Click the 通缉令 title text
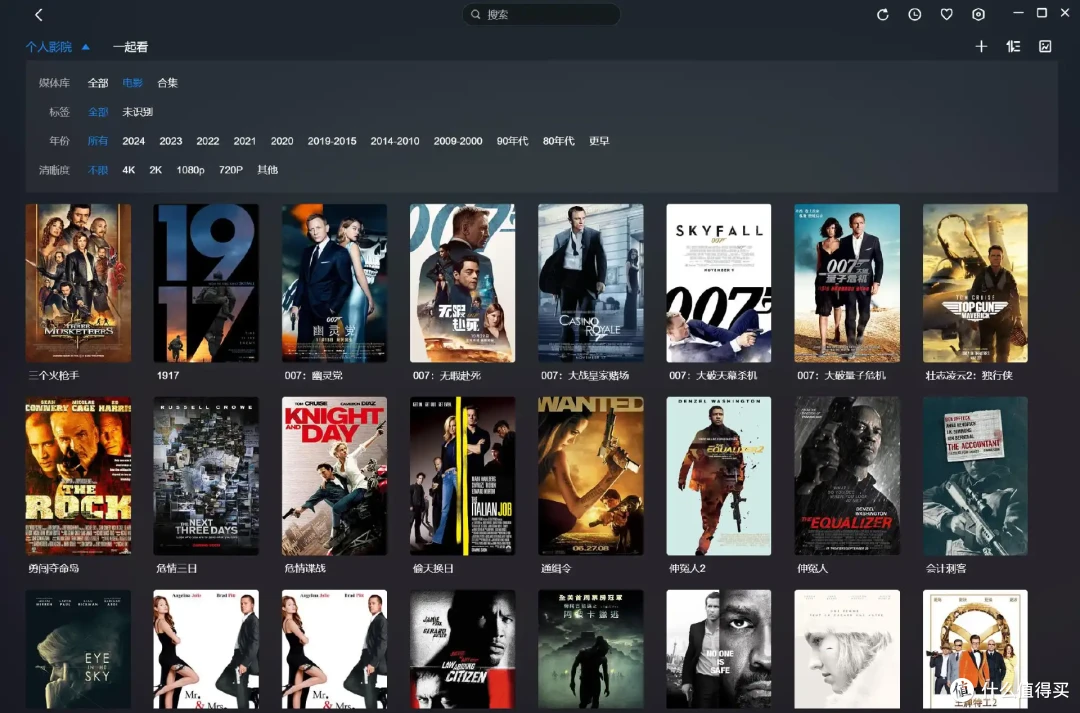This screenshot has height=713, width=1080. pos(557,568)
